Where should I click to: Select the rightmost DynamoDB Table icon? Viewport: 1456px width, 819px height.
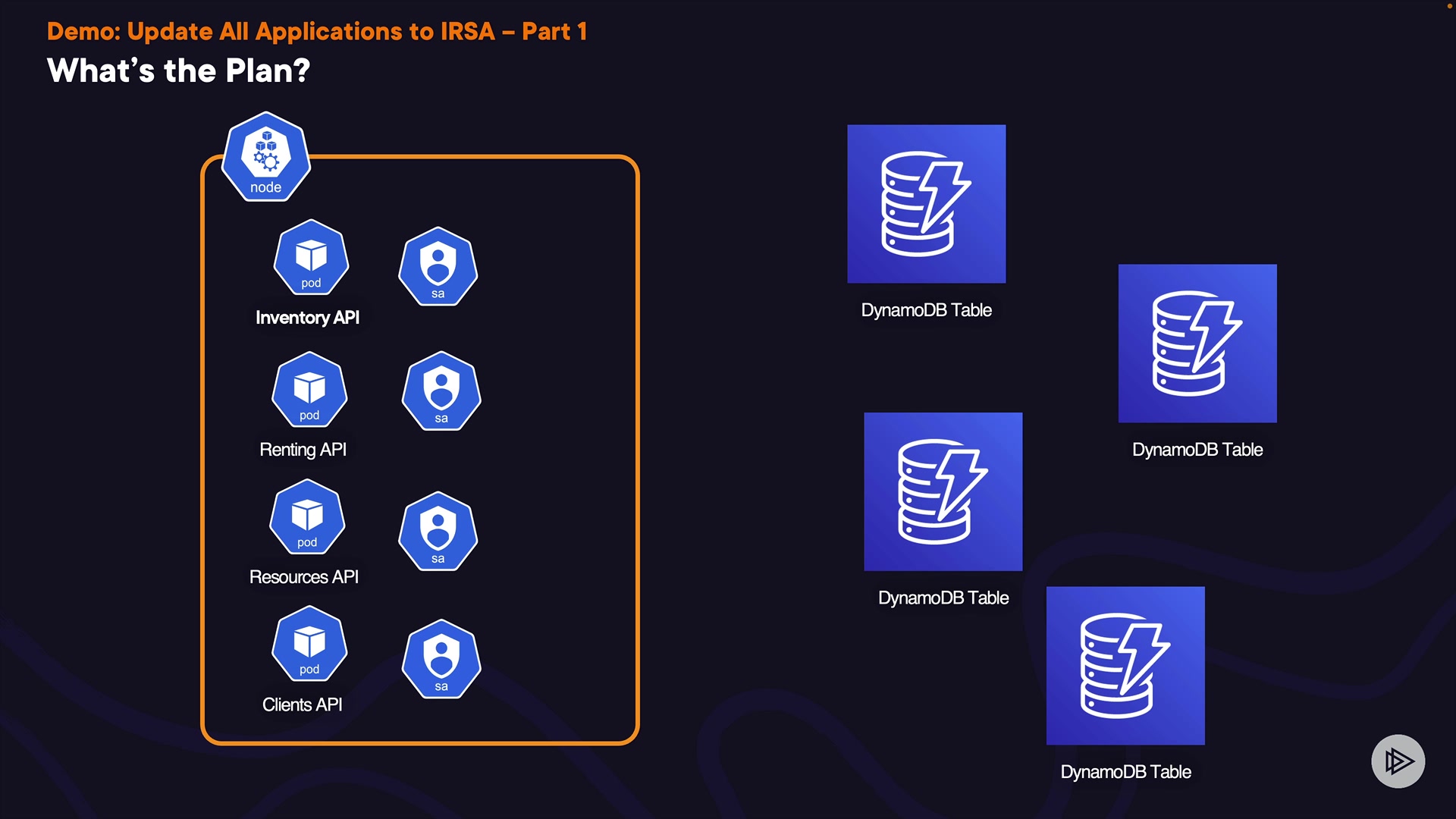pyautogui.click(x=1197, y=344)
